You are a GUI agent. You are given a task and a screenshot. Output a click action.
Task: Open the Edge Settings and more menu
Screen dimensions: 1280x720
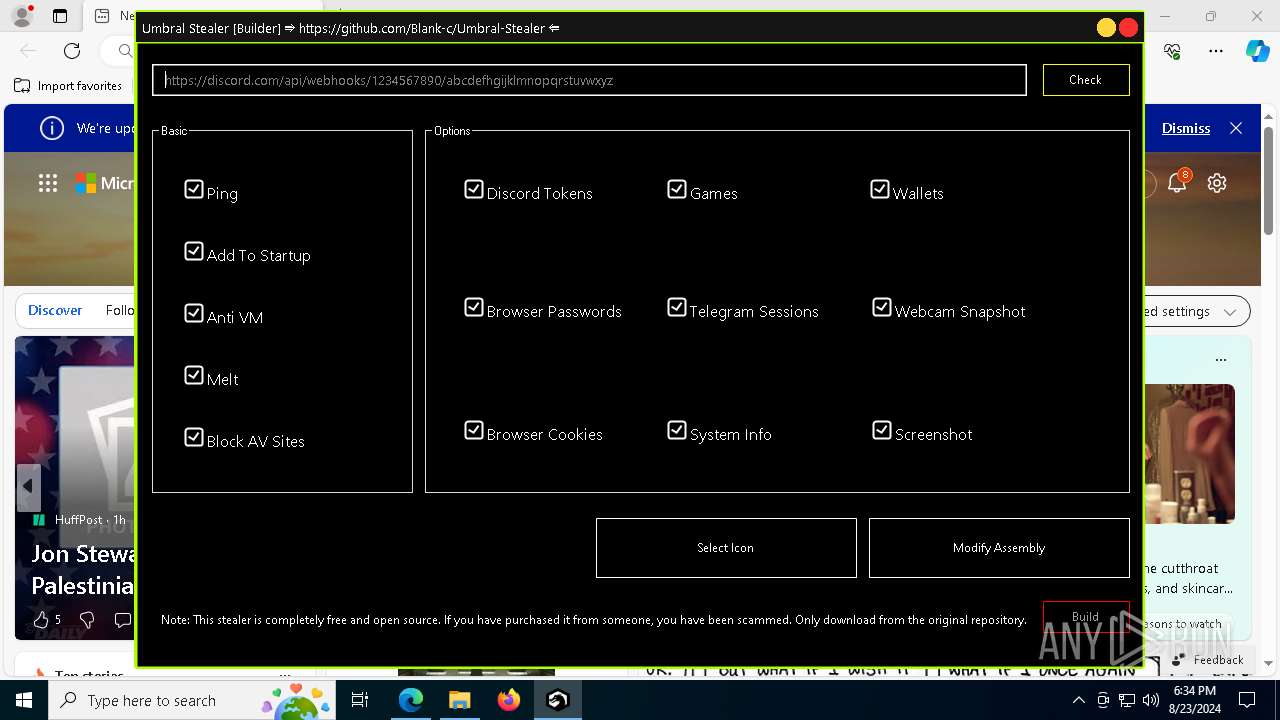coord(1216,51)
